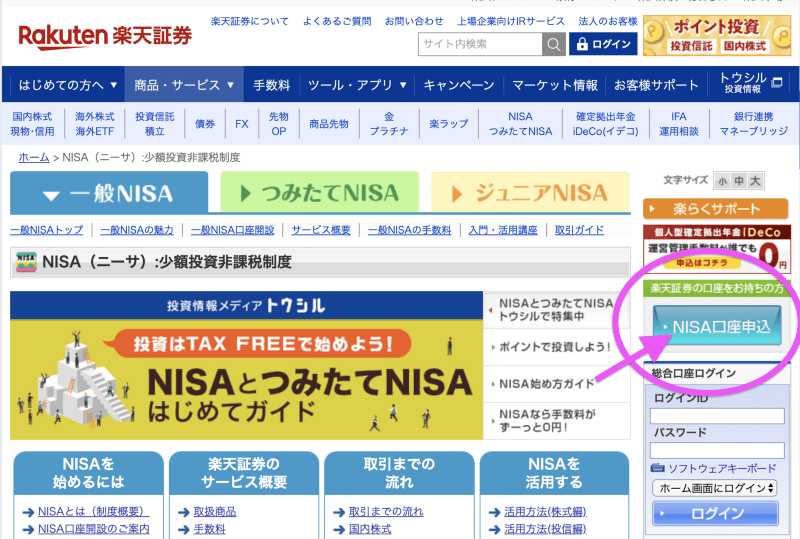
Task: Open キャンペーン menu item
Action: (x=459, y=85)
